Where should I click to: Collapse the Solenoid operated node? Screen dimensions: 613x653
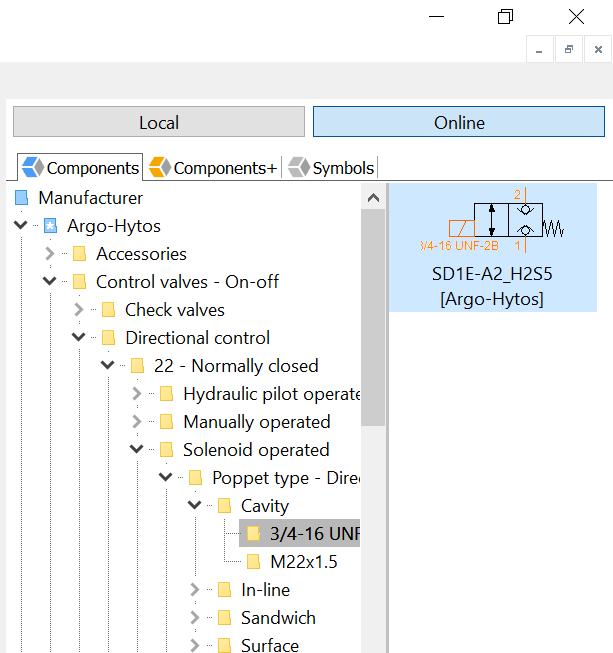coord(137,449)
